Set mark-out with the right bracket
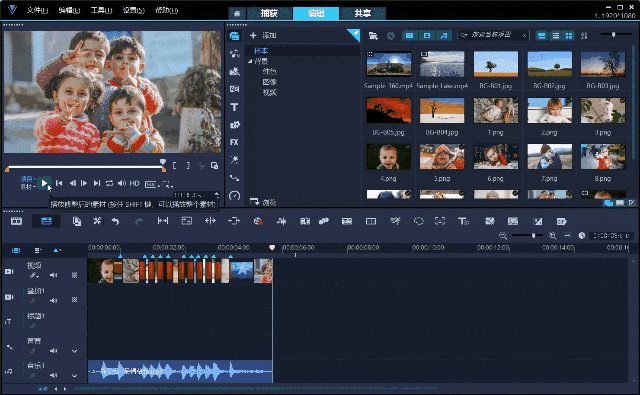Screen dimensions: 640x395 188,166
